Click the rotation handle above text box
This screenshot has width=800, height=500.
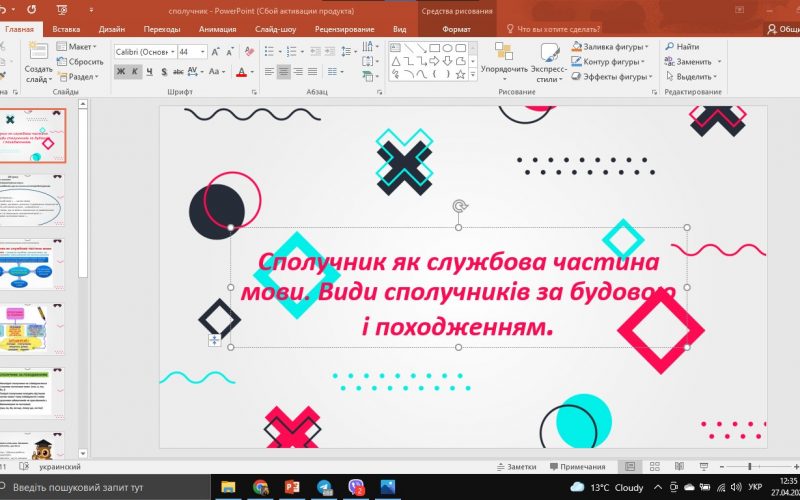click(460, 206)
